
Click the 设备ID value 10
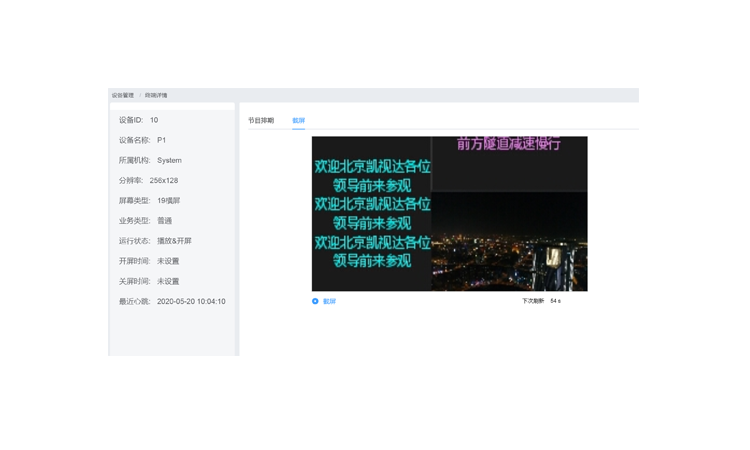point(154,120)
